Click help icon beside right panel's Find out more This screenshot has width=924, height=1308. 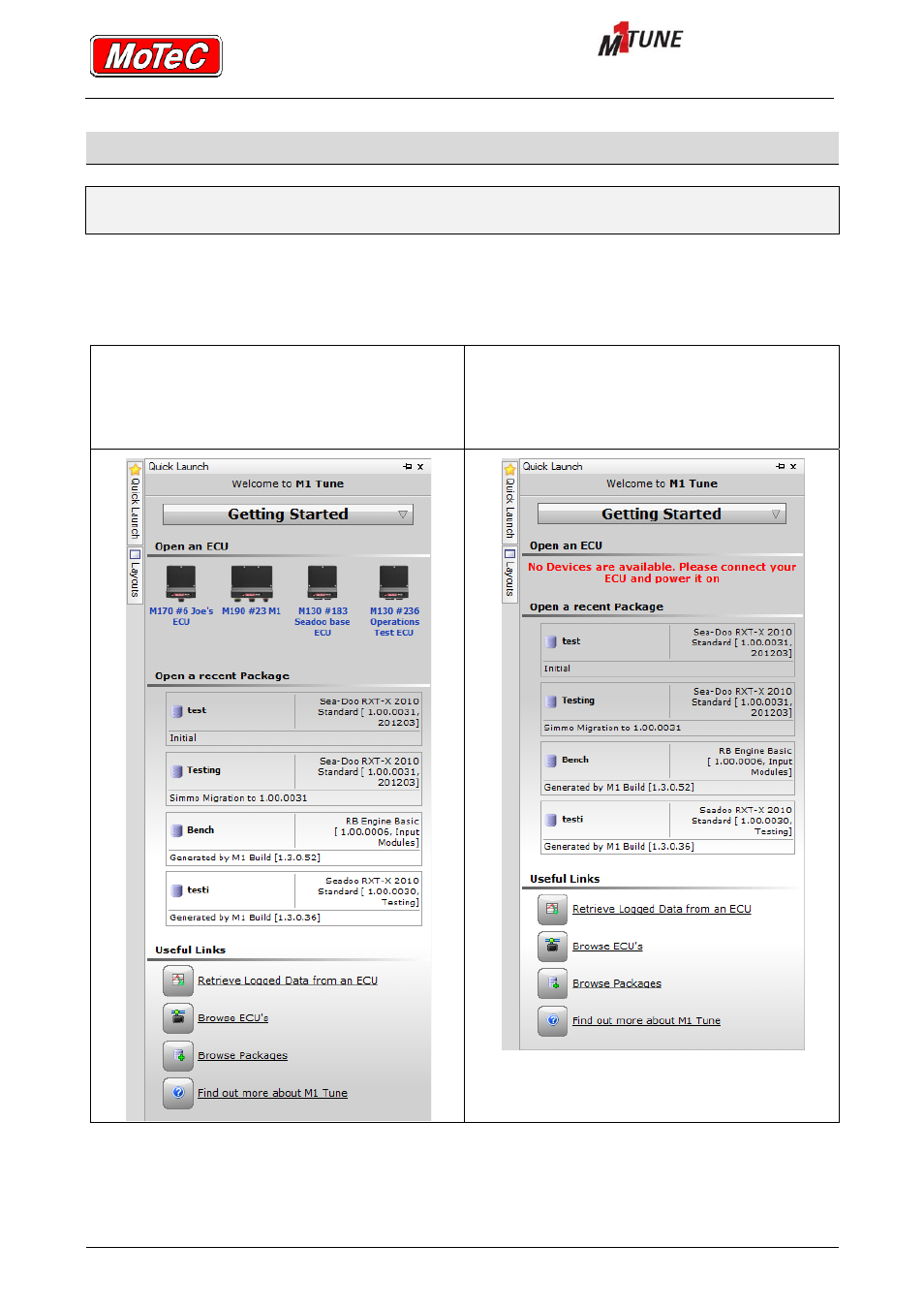pyautogui.click(x=552, y=1020)
